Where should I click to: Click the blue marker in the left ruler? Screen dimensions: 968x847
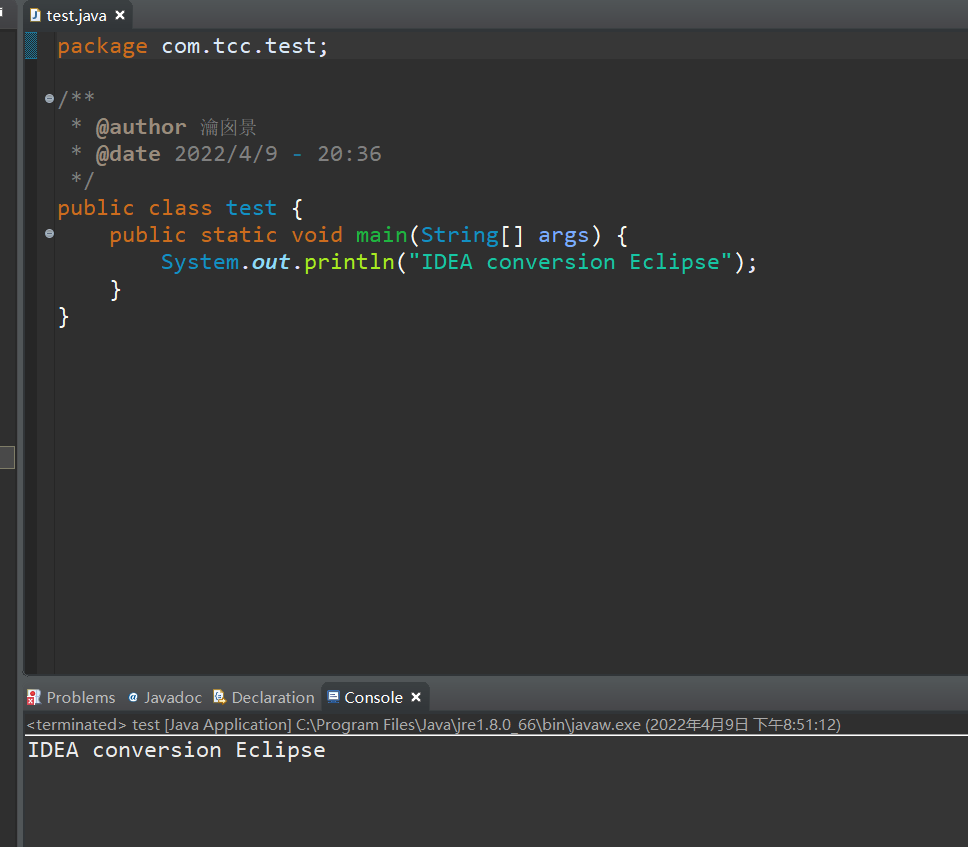(x=31, y=46)
